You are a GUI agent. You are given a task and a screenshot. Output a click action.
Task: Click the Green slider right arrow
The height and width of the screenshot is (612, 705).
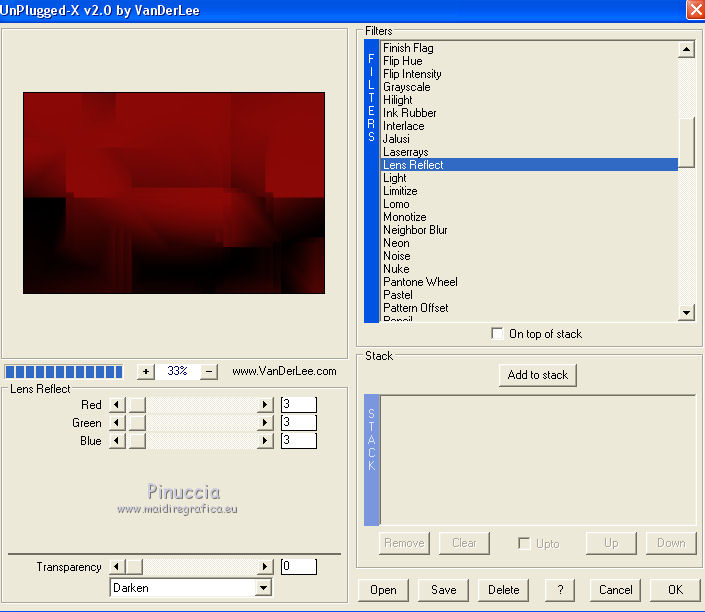point(265,423)
